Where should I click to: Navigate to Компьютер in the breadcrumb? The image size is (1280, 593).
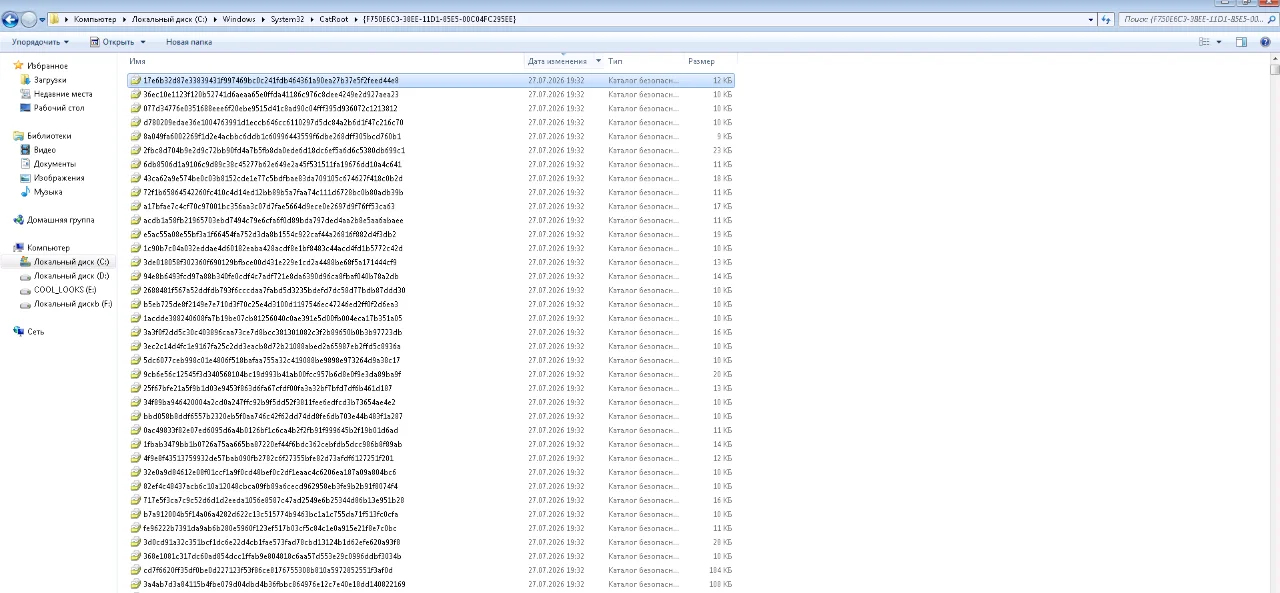(x=95, y=19)
